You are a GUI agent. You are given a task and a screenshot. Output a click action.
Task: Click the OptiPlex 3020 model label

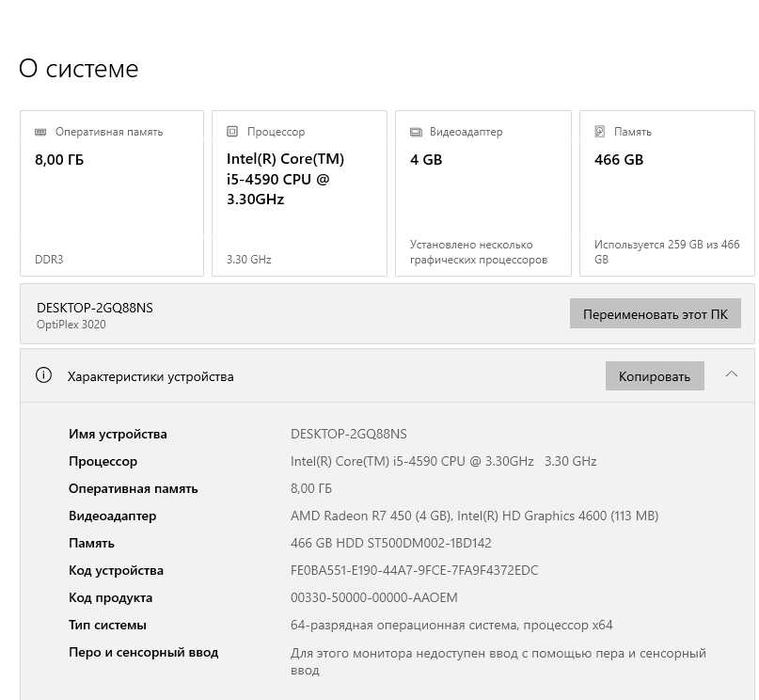[71, 325]
